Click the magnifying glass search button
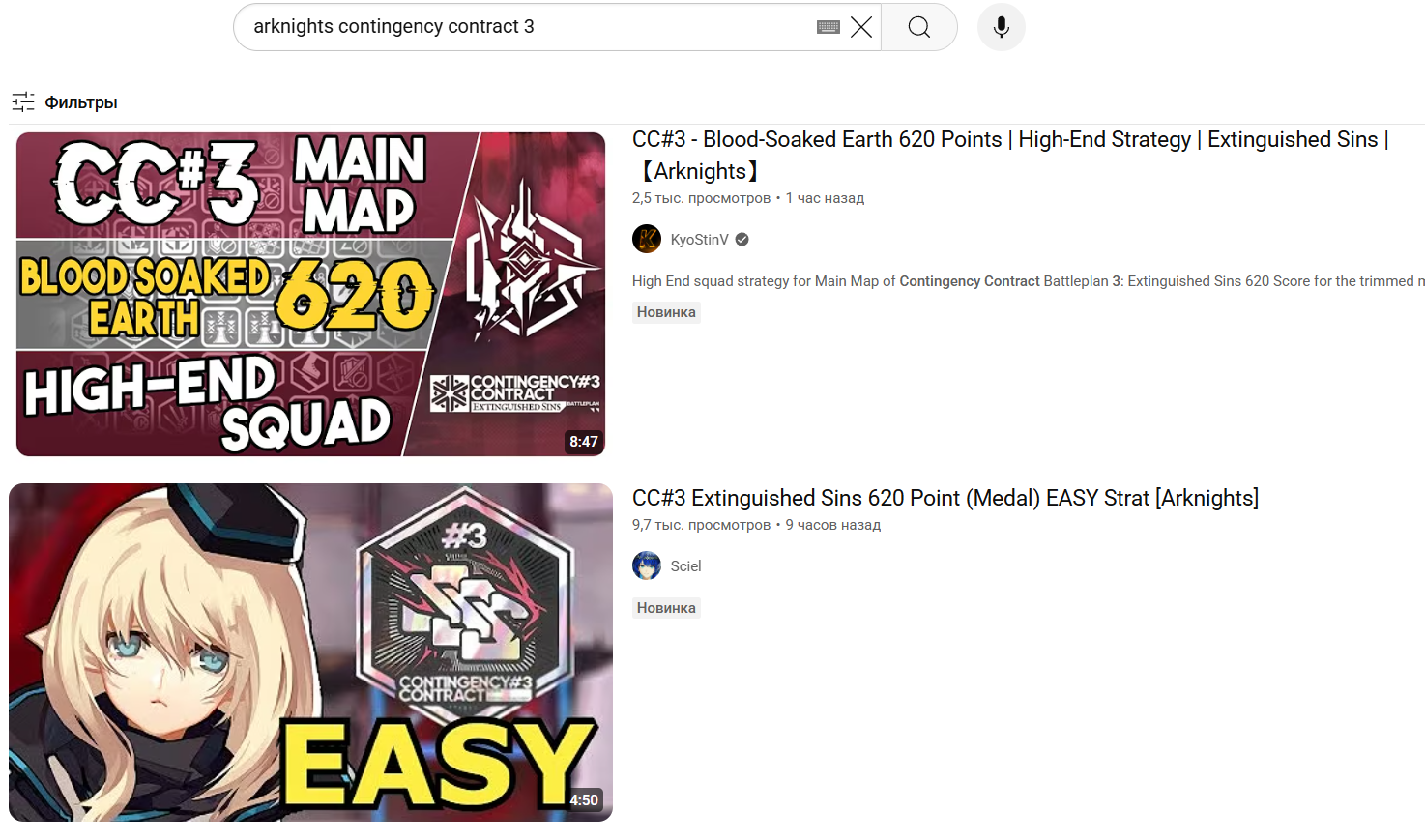The width and height of the screenshot is (1425, 840). (919, 27)
